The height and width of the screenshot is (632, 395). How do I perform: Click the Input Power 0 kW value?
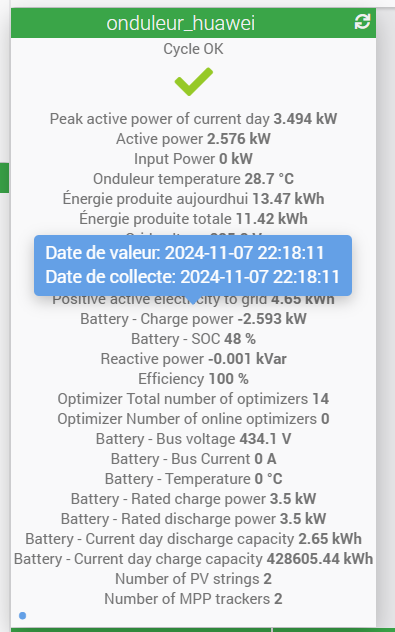pos(236,159)
